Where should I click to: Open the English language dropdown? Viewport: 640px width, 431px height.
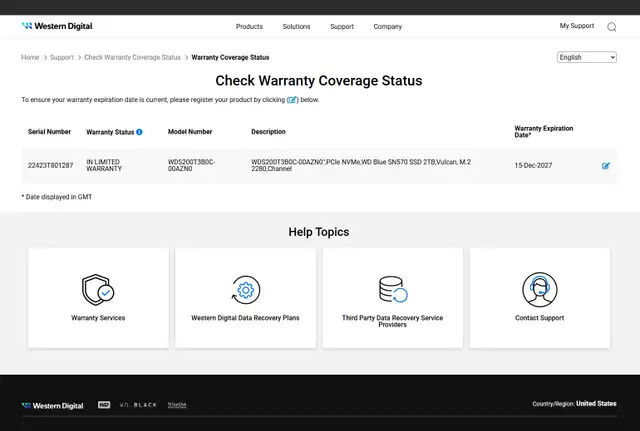tap(587, 57)
